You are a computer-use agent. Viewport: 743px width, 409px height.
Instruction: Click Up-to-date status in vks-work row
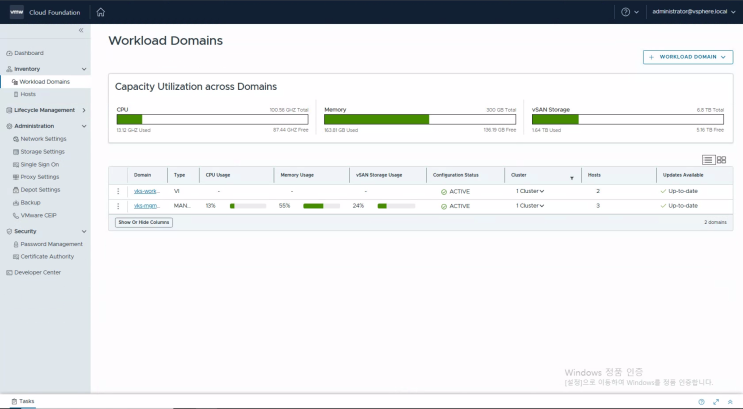679,191
